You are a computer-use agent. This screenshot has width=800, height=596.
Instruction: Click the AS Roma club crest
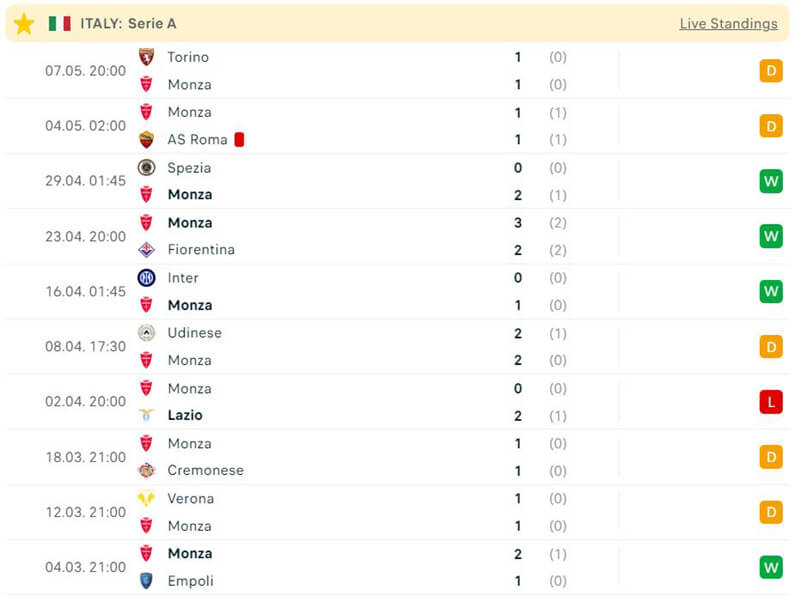(146, 140)
